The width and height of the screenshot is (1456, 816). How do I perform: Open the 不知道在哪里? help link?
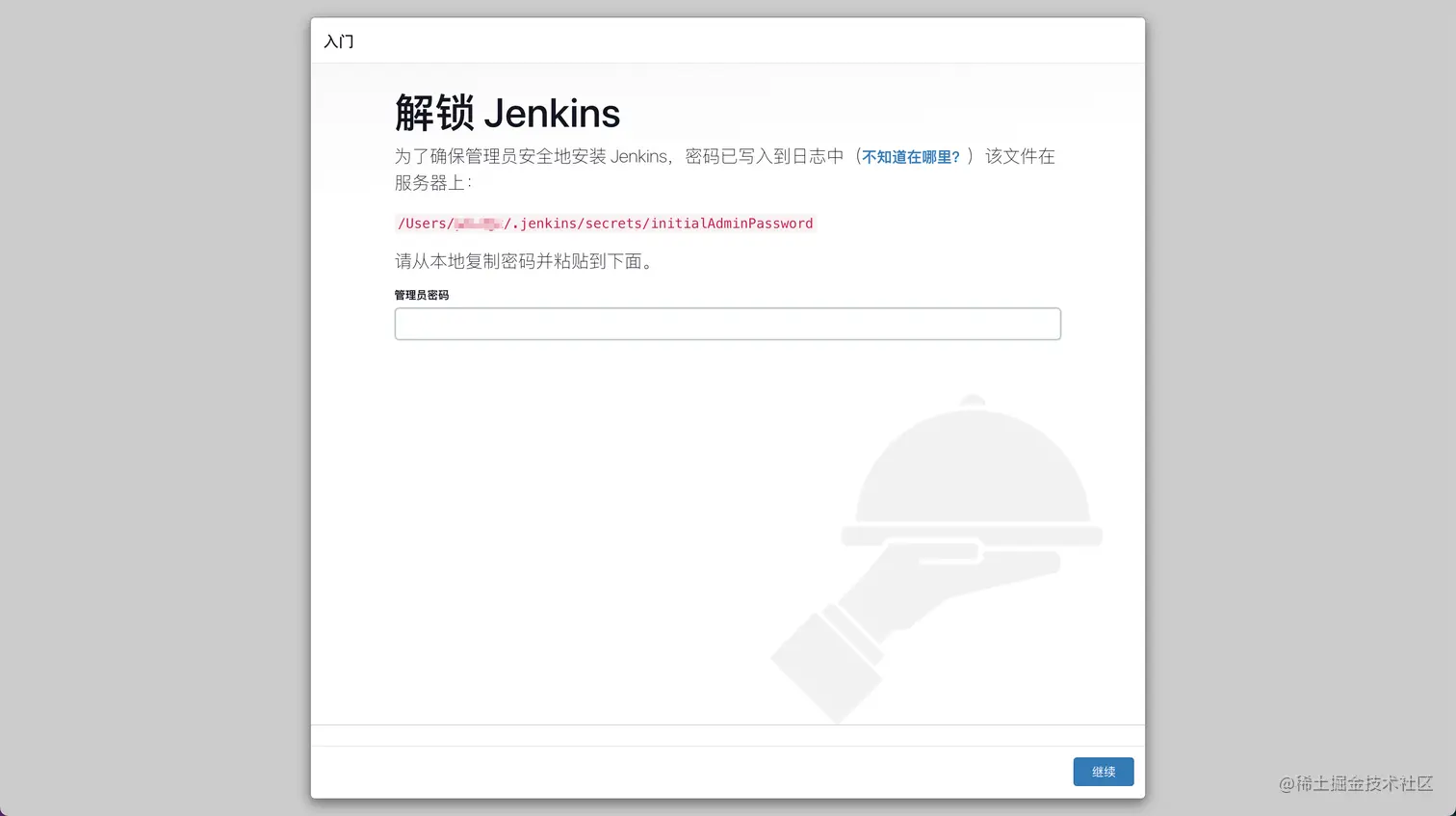pos(911,157)
